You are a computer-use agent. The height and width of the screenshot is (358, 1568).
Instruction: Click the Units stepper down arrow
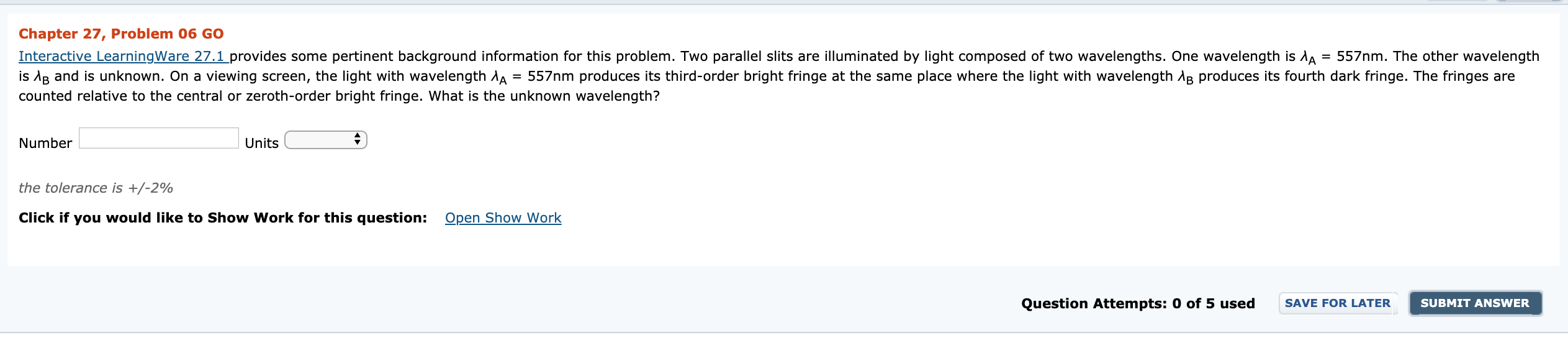358,144
